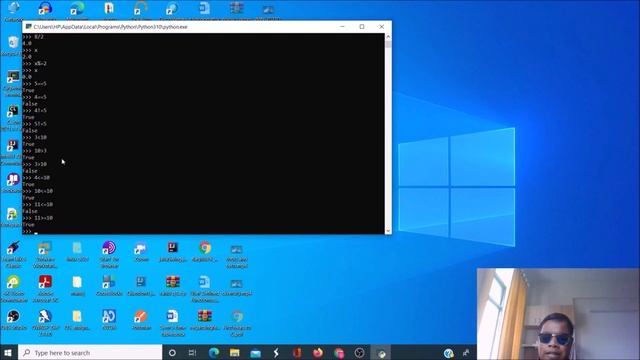Open Task View from the taskbar

click(192, 353)
